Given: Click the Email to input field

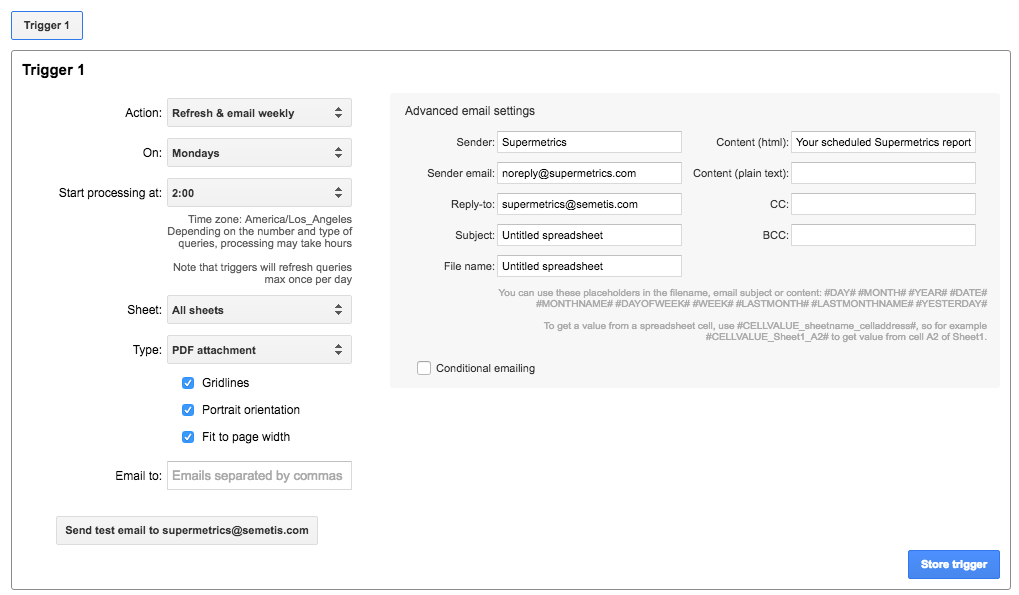Looking at the screenshot, I should click(x=259, y=476).
